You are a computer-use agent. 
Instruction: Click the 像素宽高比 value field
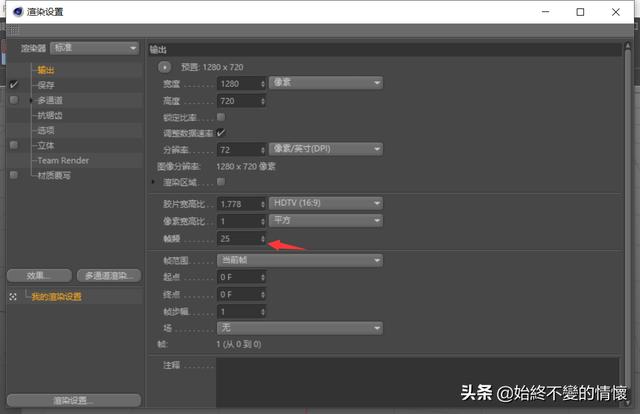coord(238,221)
